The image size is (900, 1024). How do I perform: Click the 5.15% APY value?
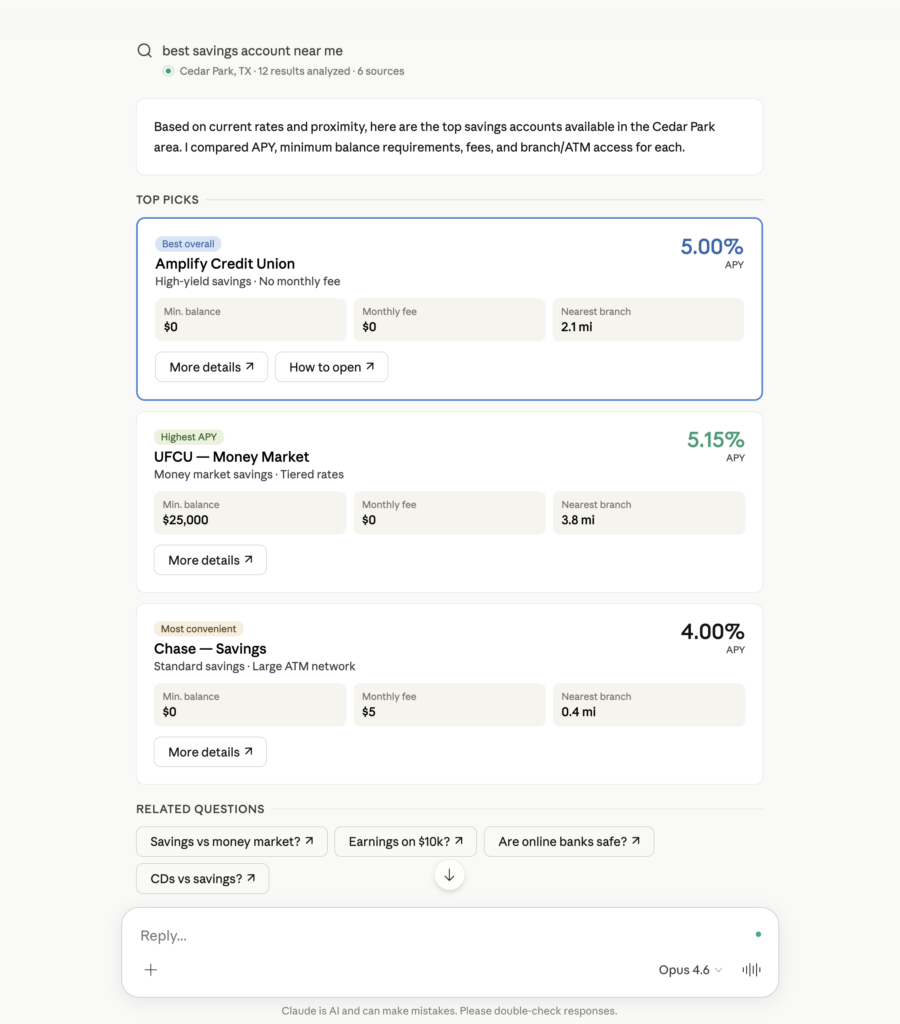(x=715, y=440)
